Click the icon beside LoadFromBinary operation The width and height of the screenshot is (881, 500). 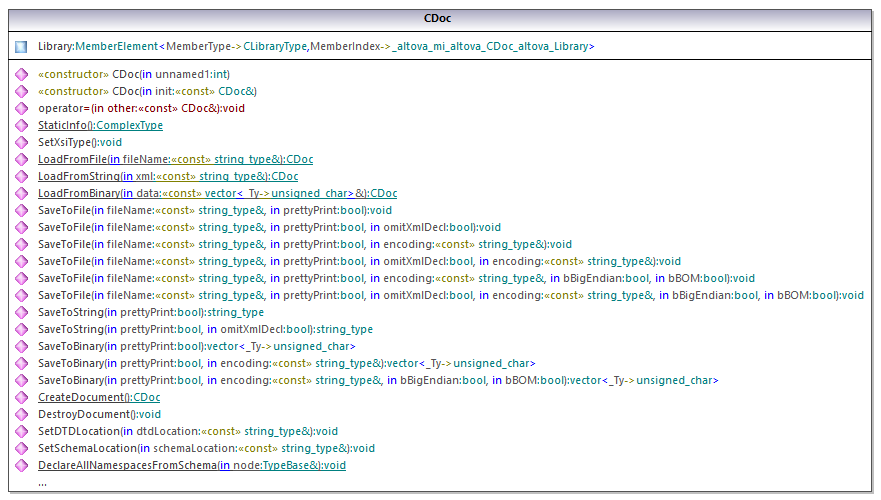tap(21, 193)
